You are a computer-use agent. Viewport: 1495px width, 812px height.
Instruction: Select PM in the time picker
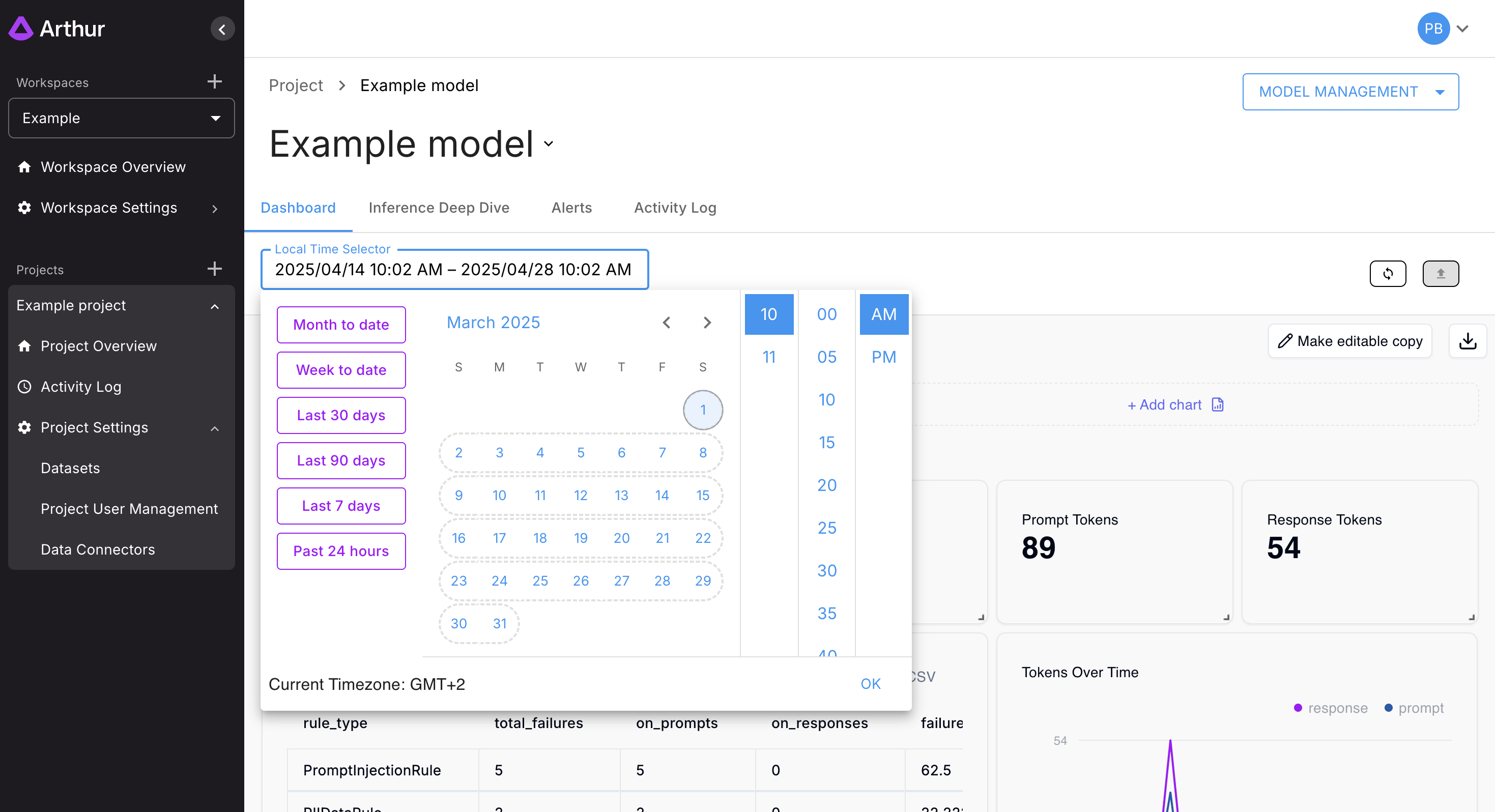(x=883, y=357)
